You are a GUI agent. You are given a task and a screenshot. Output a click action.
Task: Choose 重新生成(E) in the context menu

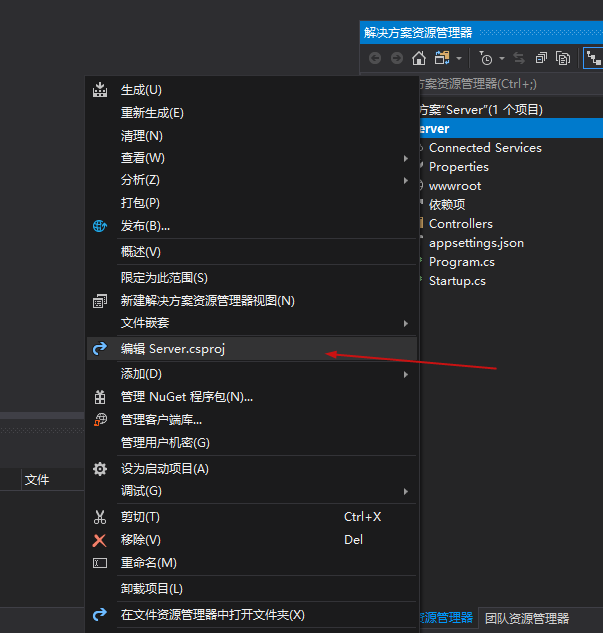coord(252,113)
